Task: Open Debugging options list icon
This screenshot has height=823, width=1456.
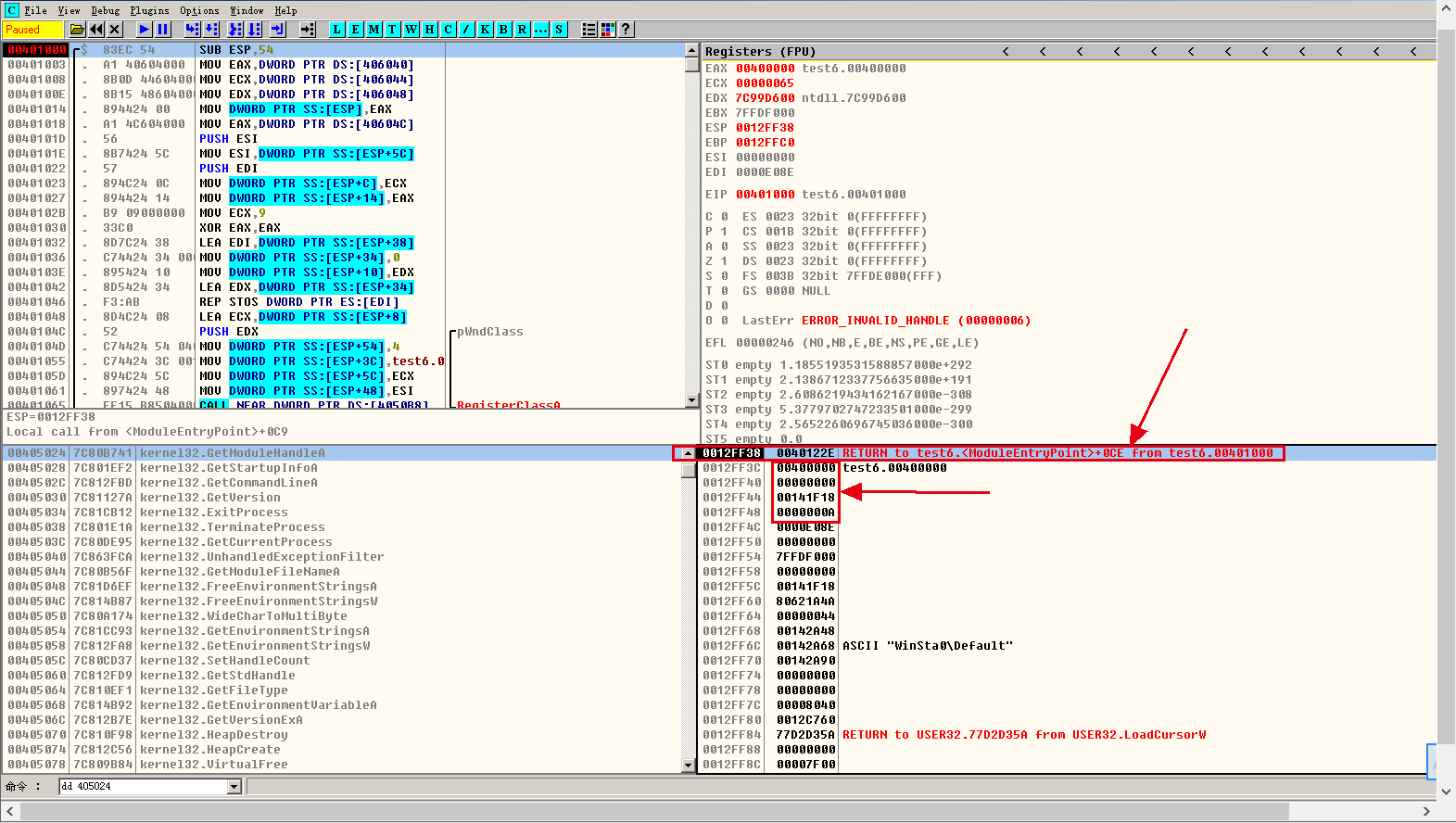Action: click(589, 30)
